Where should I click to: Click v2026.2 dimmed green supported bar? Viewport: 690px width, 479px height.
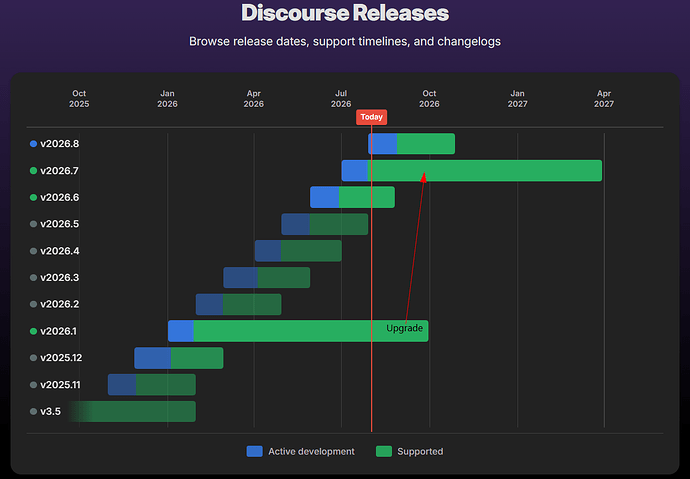(x=252, y=304)
